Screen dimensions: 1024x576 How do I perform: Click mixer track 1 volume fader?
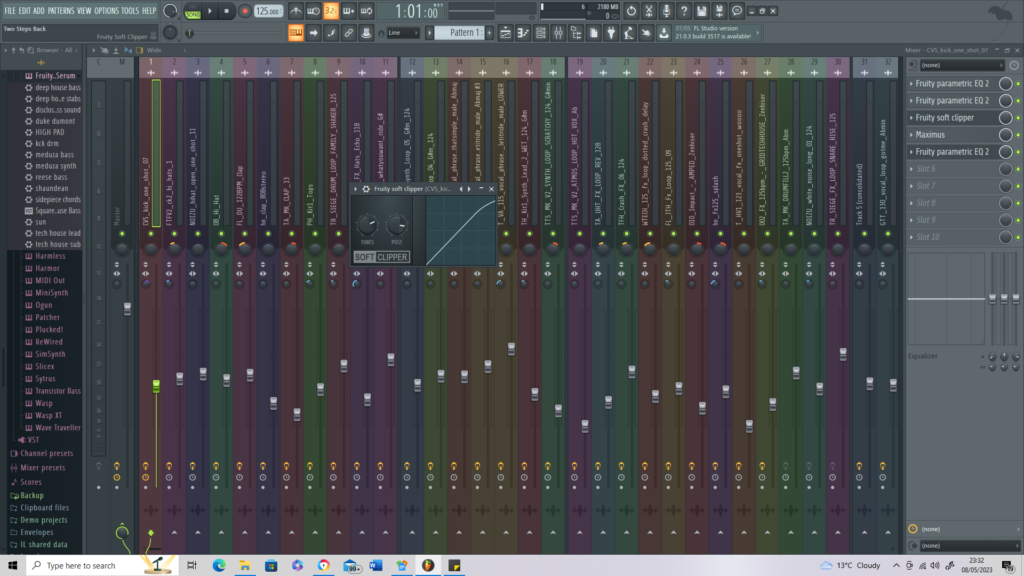click(x=156, y=387)
